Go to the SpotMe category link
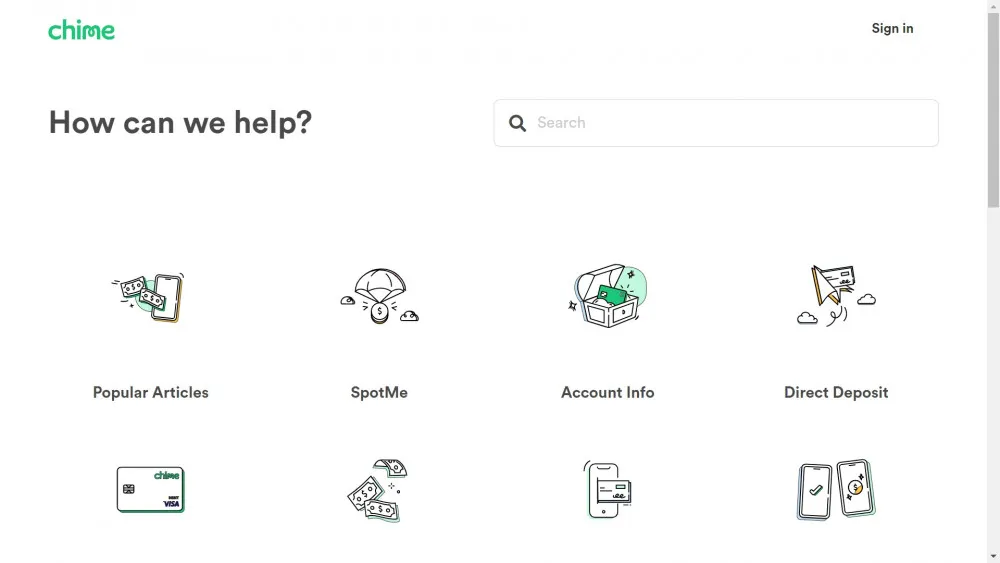Screen dimensions: 1000x563 [x=379, y=393]
